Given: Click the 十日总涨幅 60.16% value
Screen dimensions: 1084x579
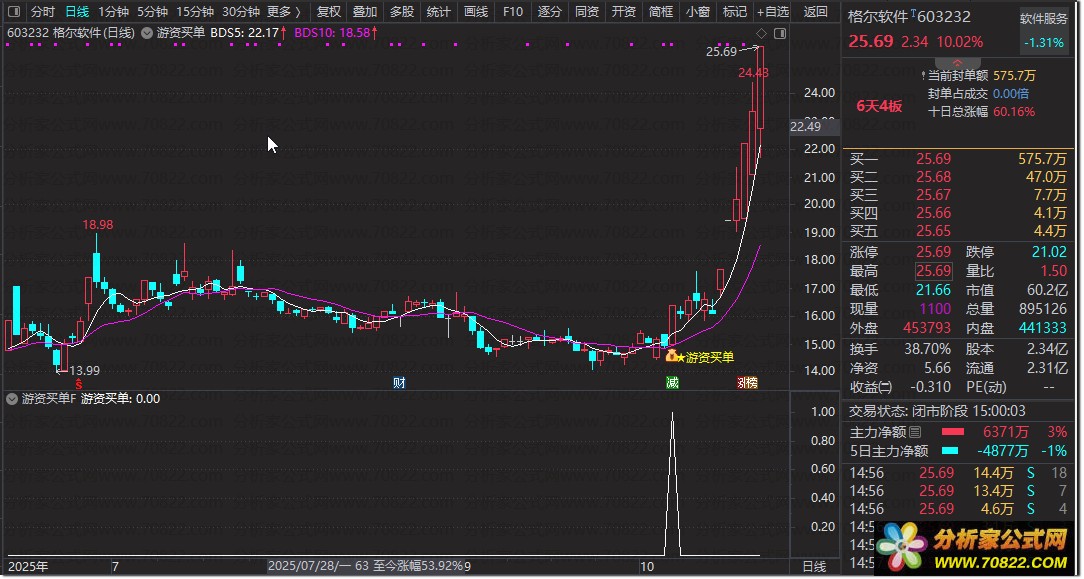Looking at the screenshot, I should [x=1013, y=111].
